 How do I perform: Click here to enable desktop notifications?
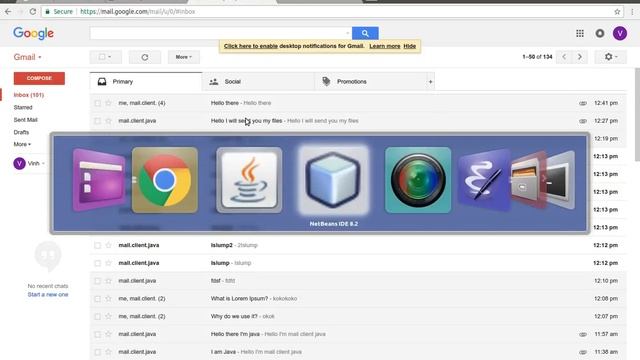251,46
